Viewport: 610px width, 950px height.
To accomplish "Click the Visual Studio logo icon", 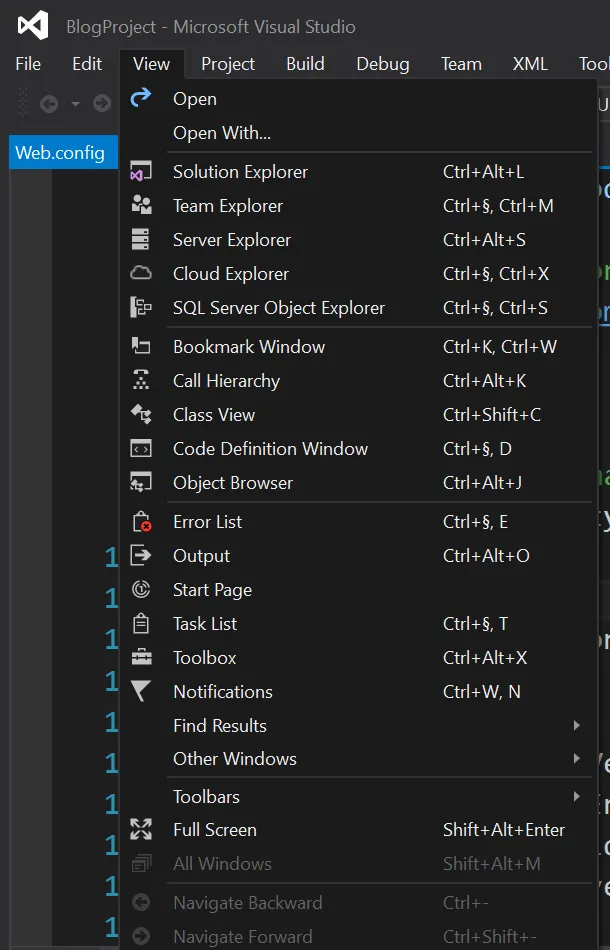I will coord(33,26).
